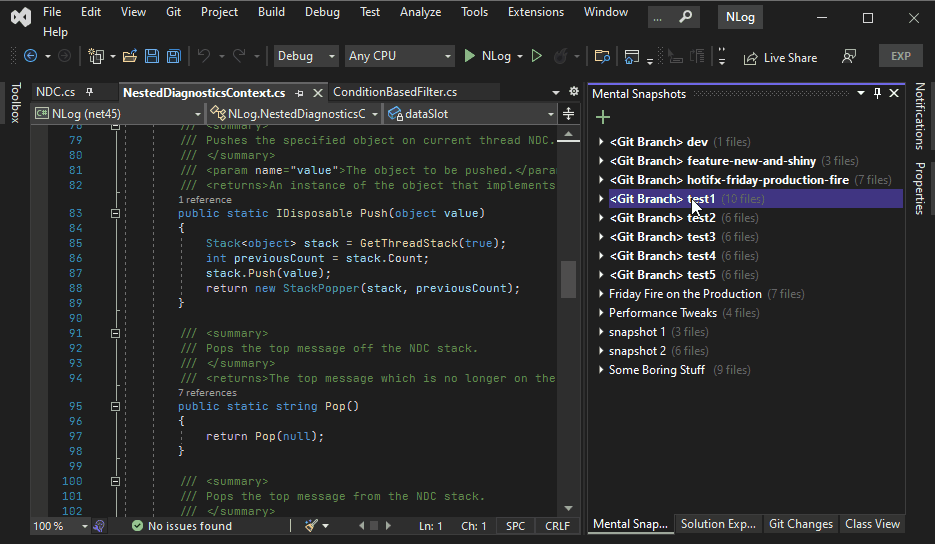Click the undo arrow icon
Screen dimensions: 935x544
click(x=204, y=56)
